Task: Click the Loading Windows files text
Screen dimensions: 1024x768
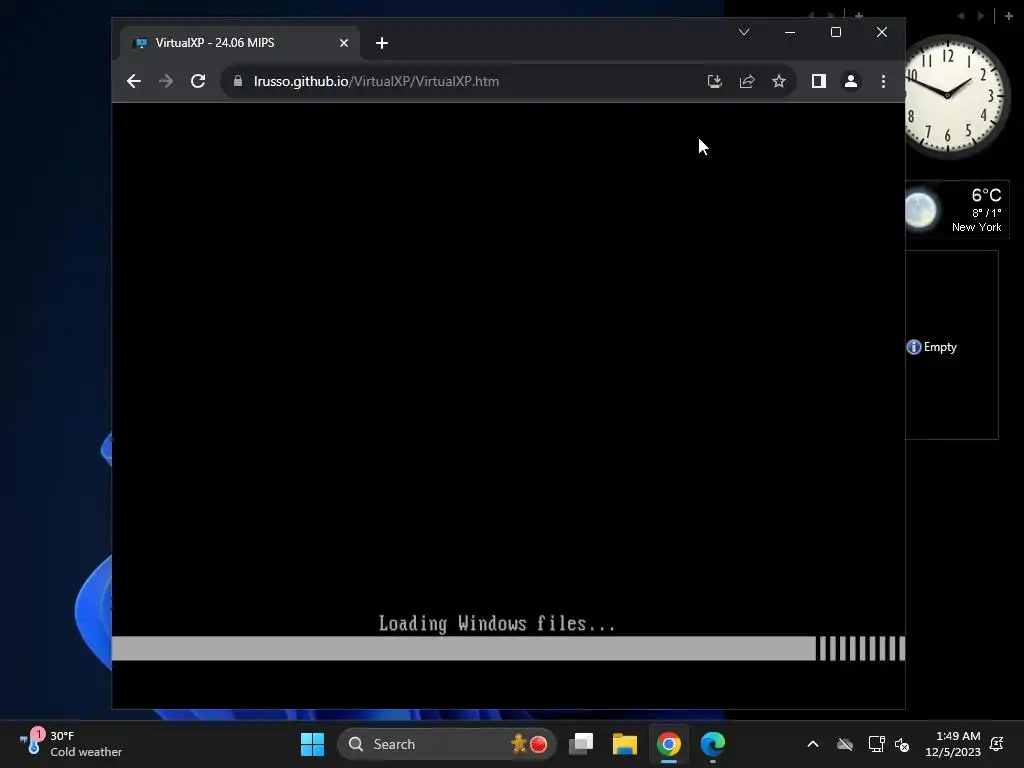Action: pos(497,624)
